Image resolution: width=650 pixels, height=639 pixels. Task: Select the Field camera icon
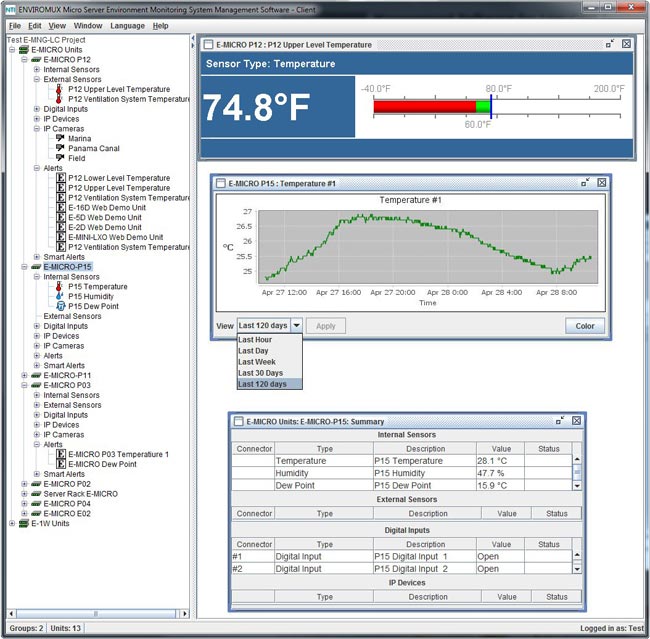(x=60, y=158)
